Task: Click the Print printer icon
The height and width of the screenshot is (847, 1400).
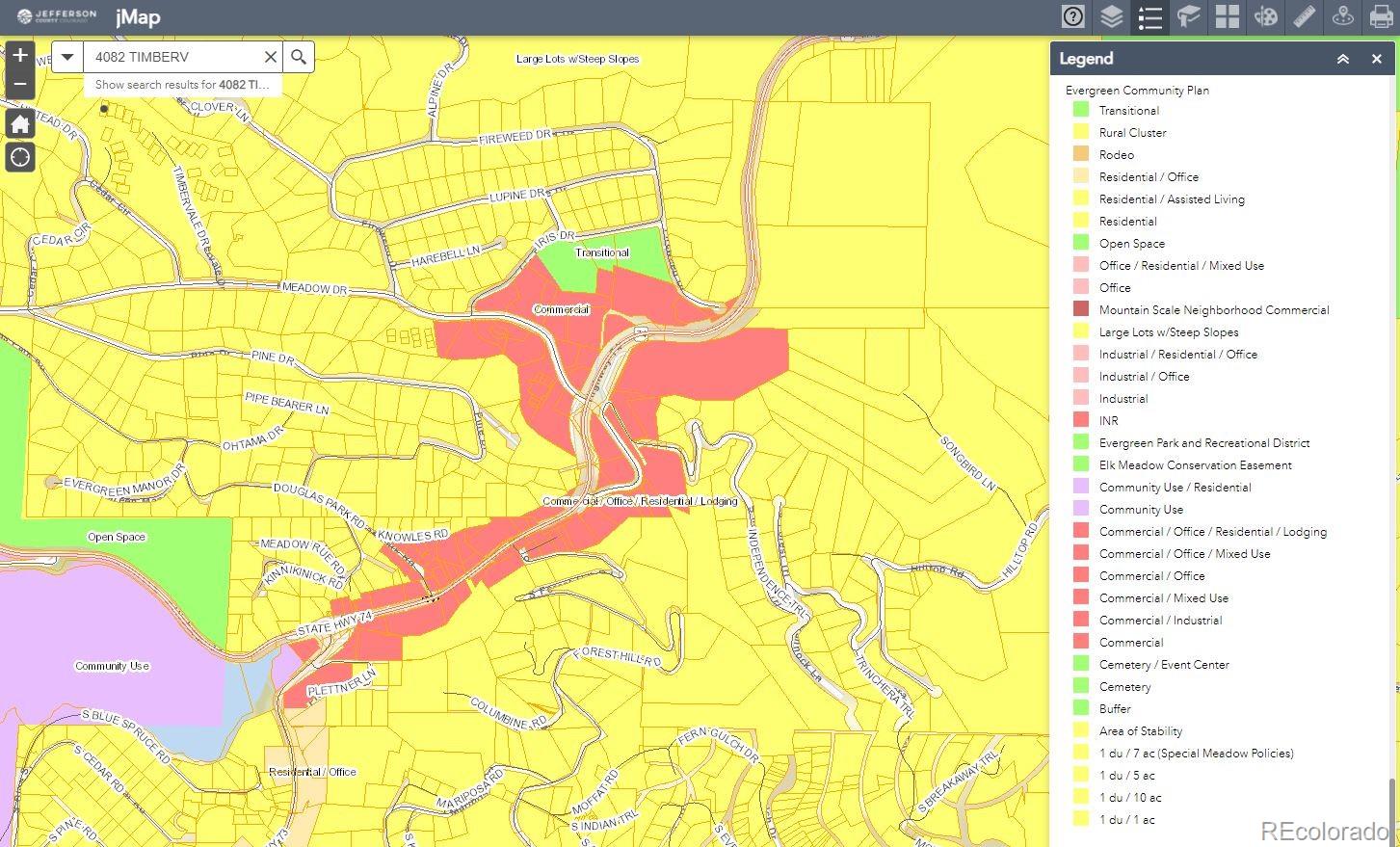Action: 1381,16
